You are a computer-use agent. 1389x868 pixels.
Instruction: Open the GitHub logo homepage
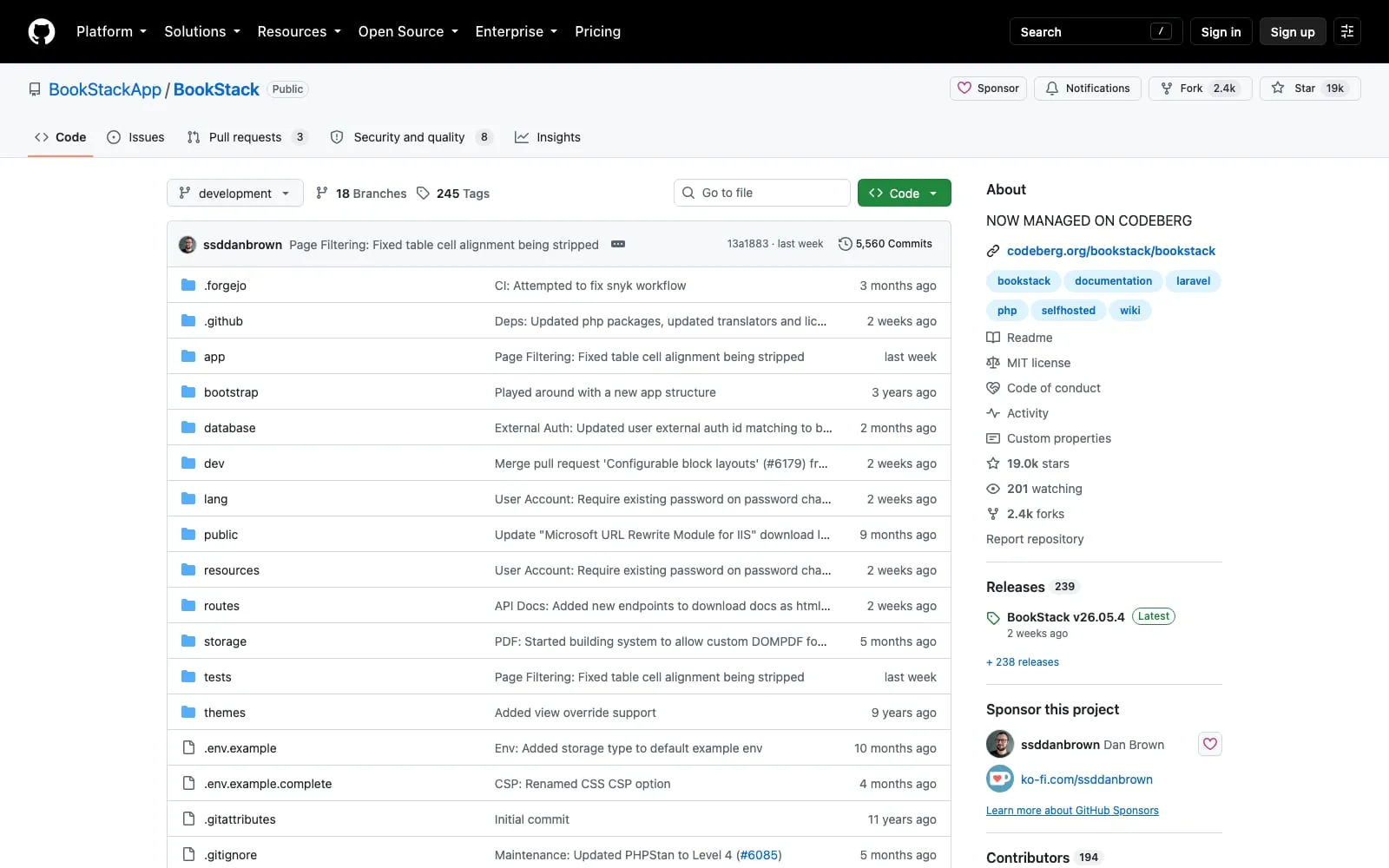tap(42, 31)
